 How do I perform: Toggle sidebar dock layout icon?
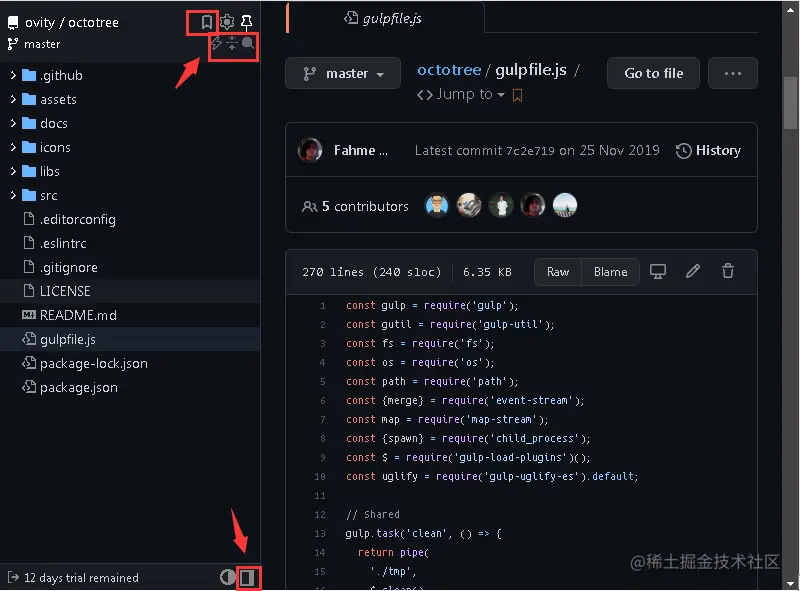click(x=247, y=578)
